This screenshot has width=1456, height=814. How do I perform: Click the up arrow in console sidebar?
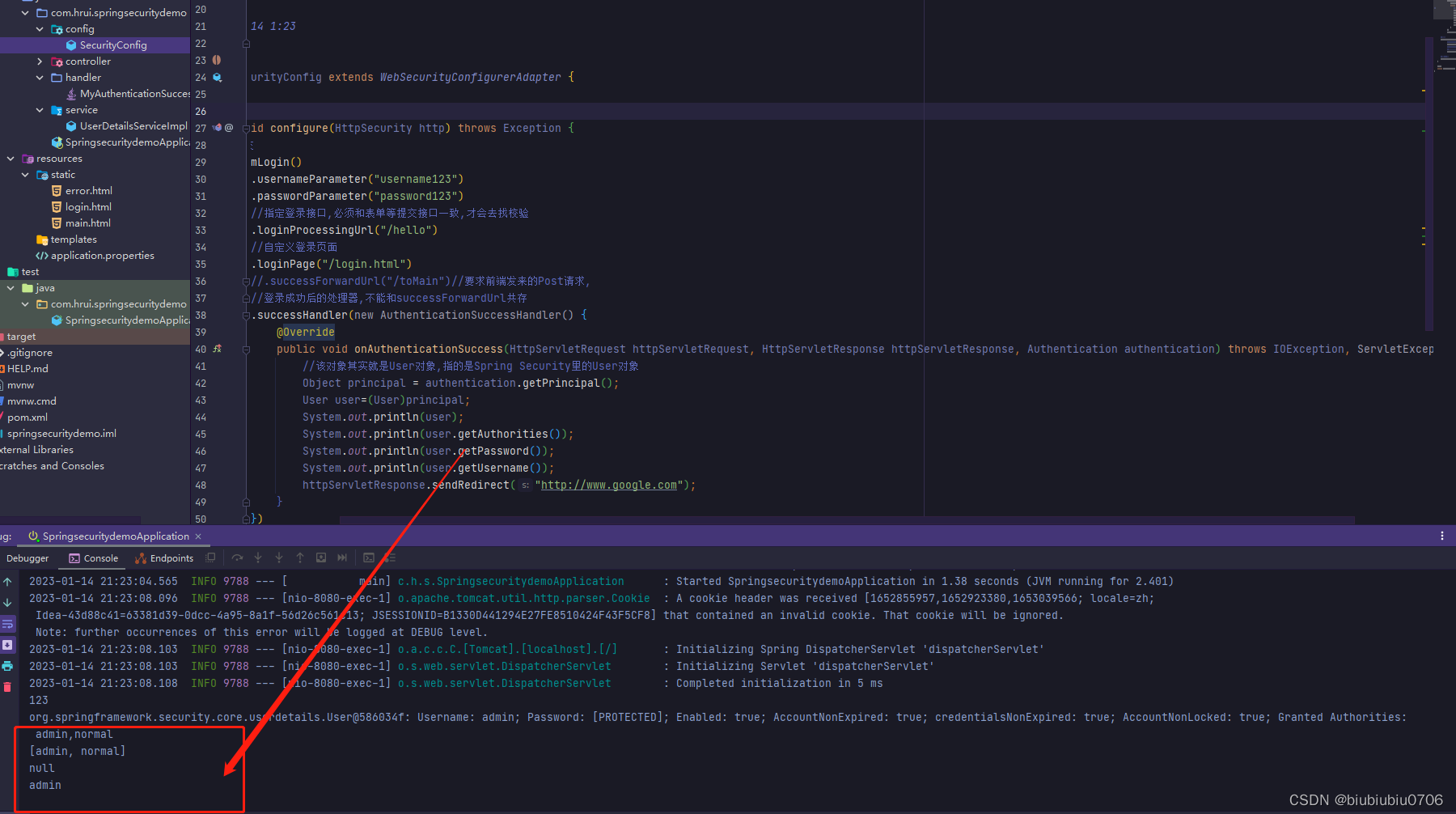[7, 582]
